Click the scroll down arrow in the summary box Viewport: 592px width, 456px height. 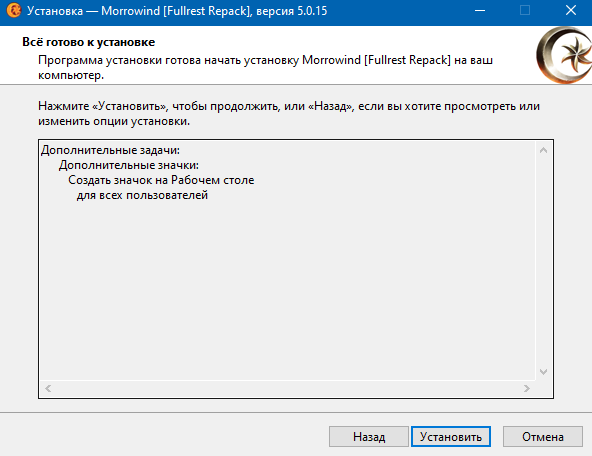543,372
